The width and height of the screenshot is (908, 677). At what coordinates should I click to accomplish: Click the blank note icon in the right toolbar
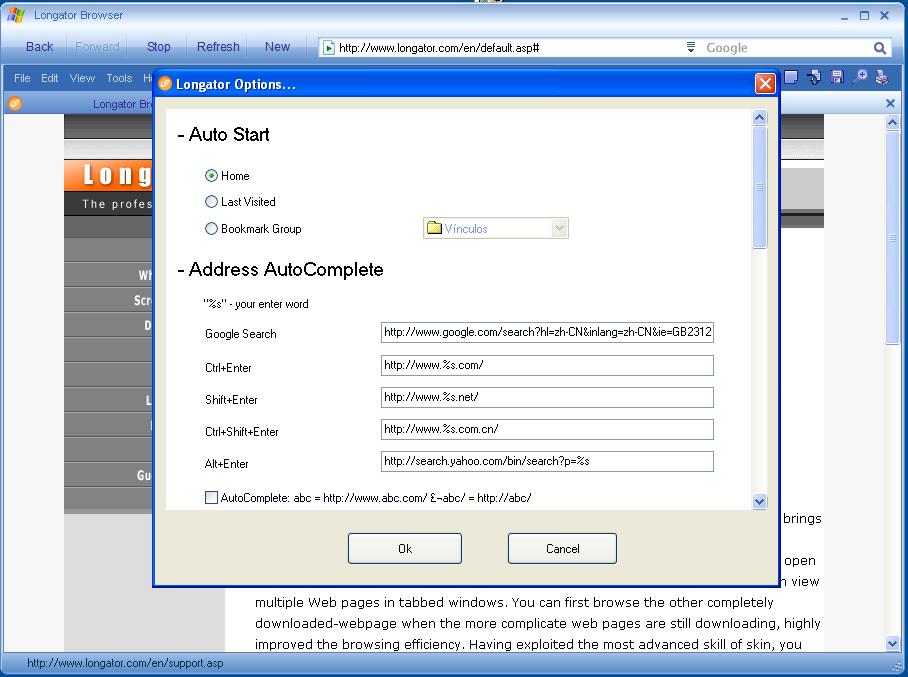click(790, 77)
